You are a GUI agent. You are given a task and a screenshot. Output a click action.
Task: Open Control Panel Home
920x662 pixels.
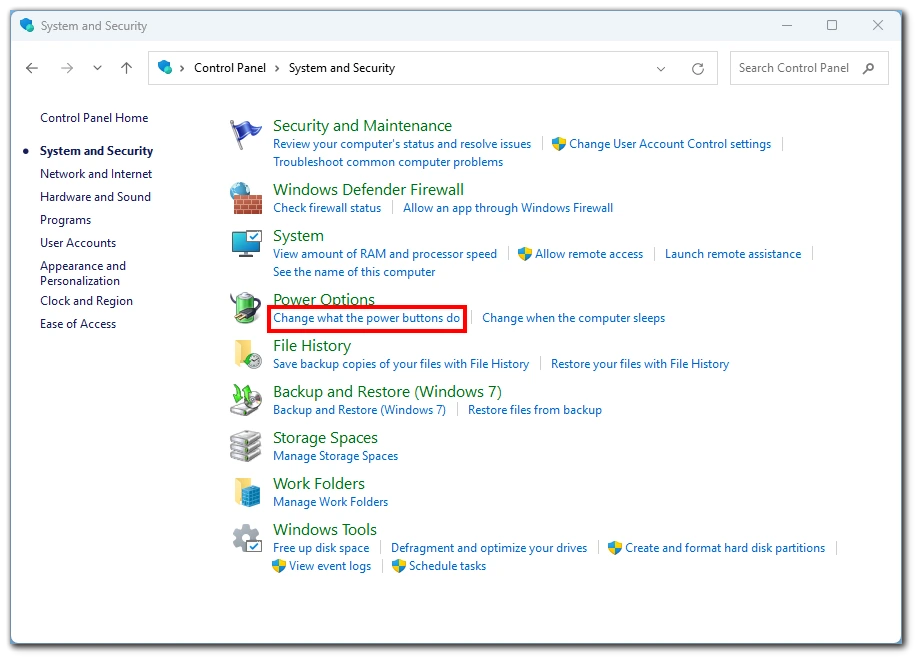tap(94, 118)
